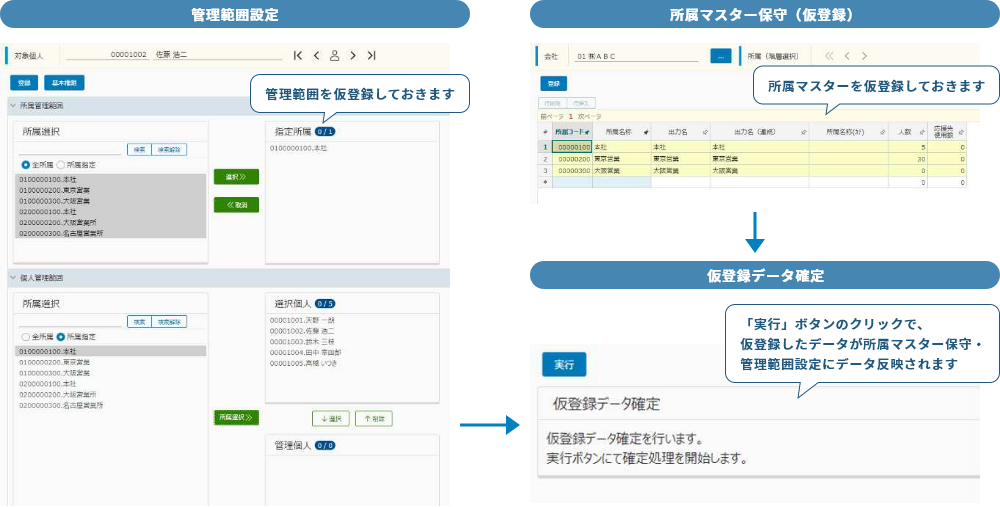
Task: Collapse the 個人管理範囲 section
Action: (12, 278)
